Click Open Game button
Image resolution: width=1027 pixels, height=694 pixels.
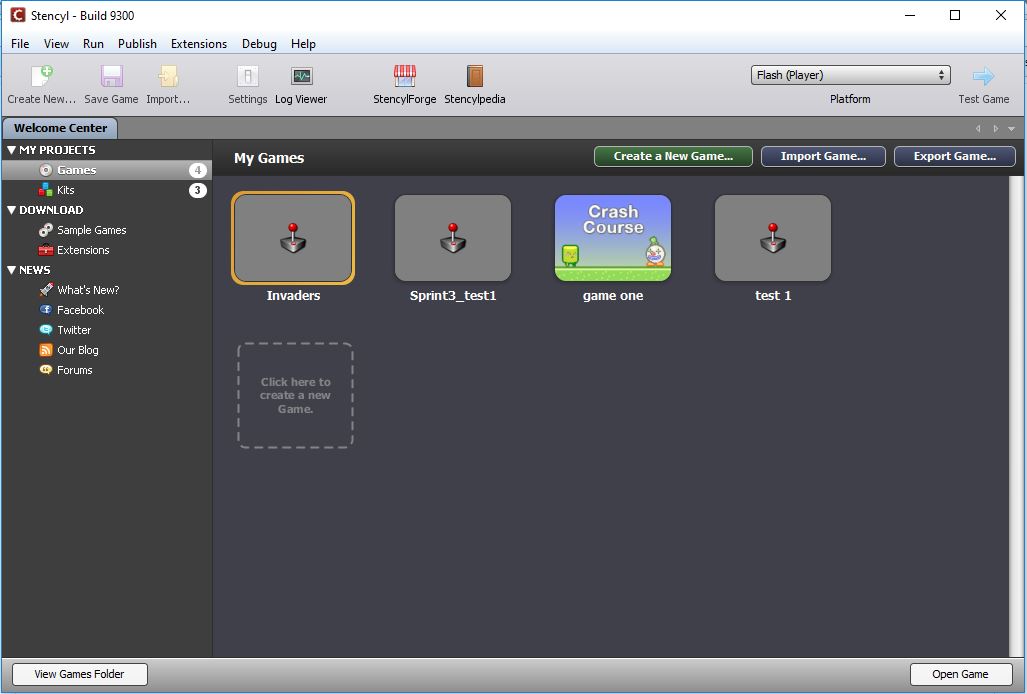coord(960,674)
